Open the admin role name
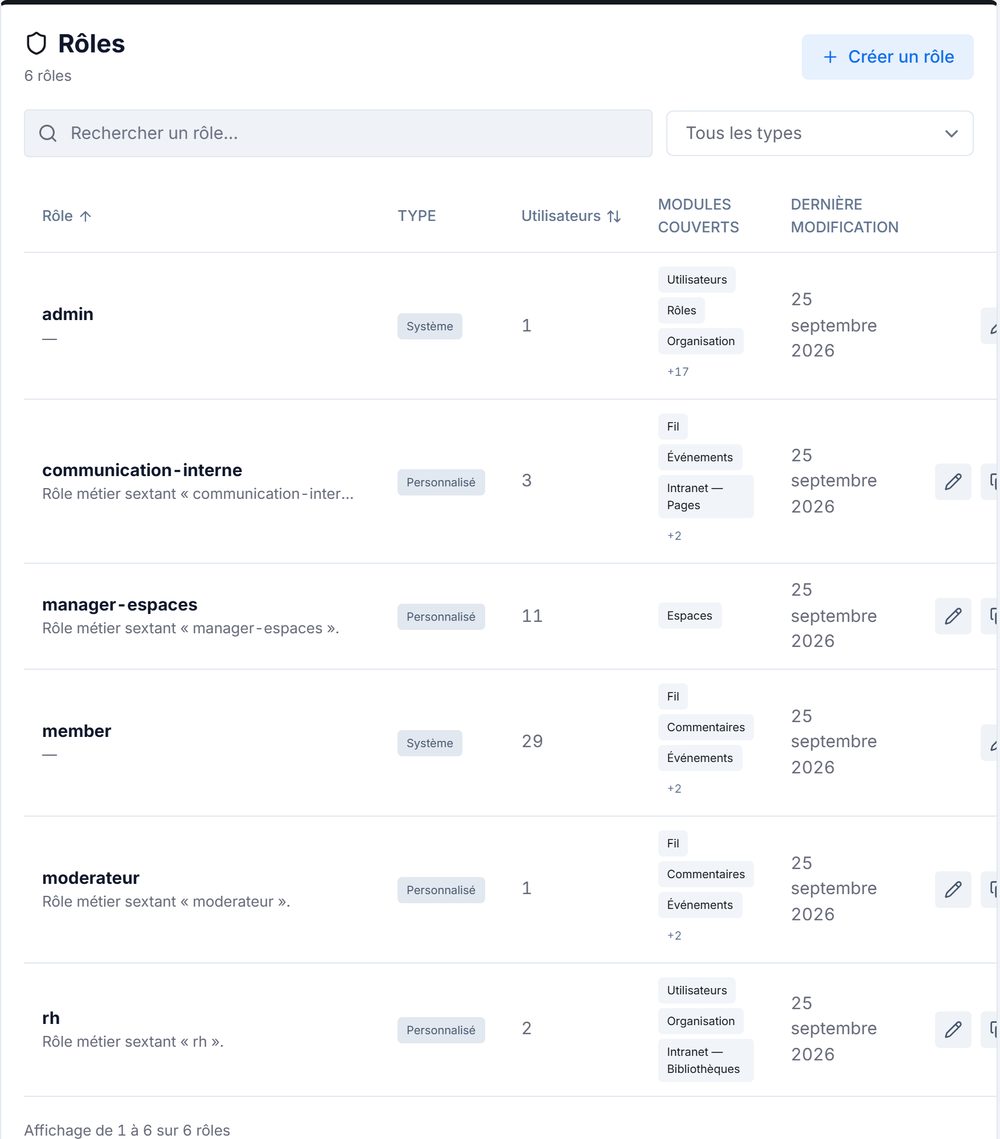This screenshot has height=1139, width=1000. pos(68,314)
